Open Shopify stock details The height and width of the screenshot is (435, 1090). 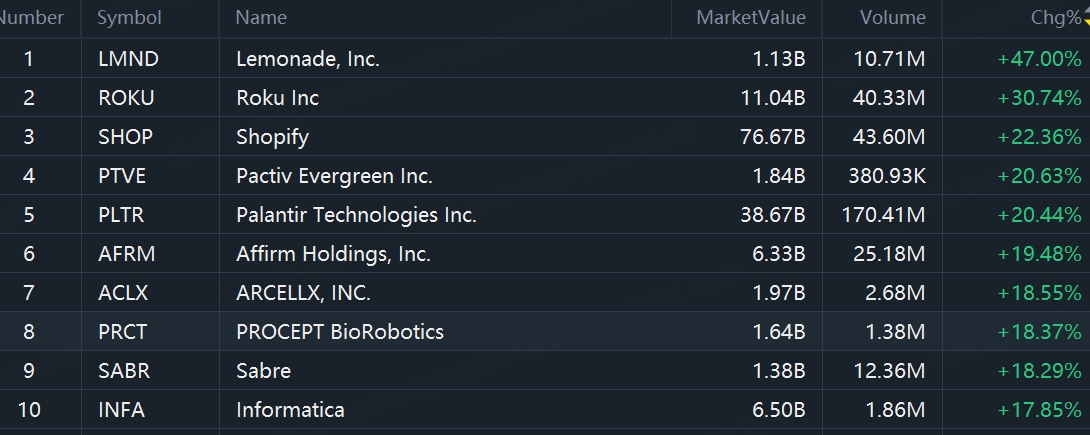pos(272,137)
